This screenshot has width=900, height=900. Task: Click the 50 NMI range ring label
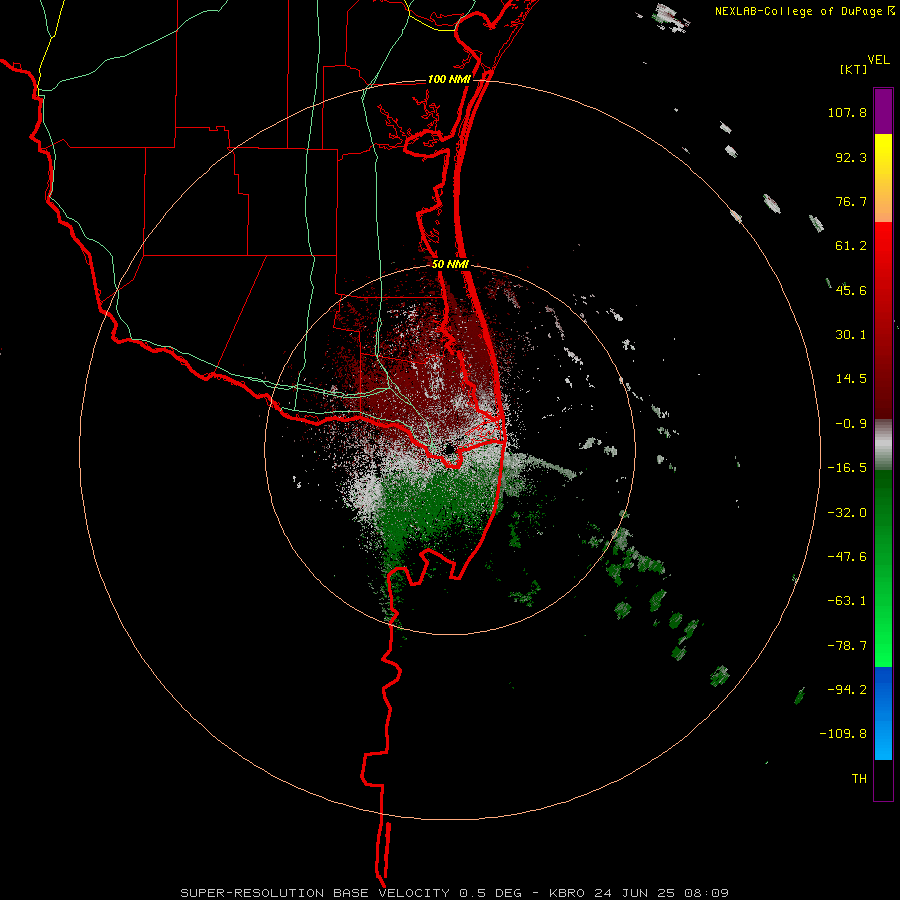[x=451, y=265]
